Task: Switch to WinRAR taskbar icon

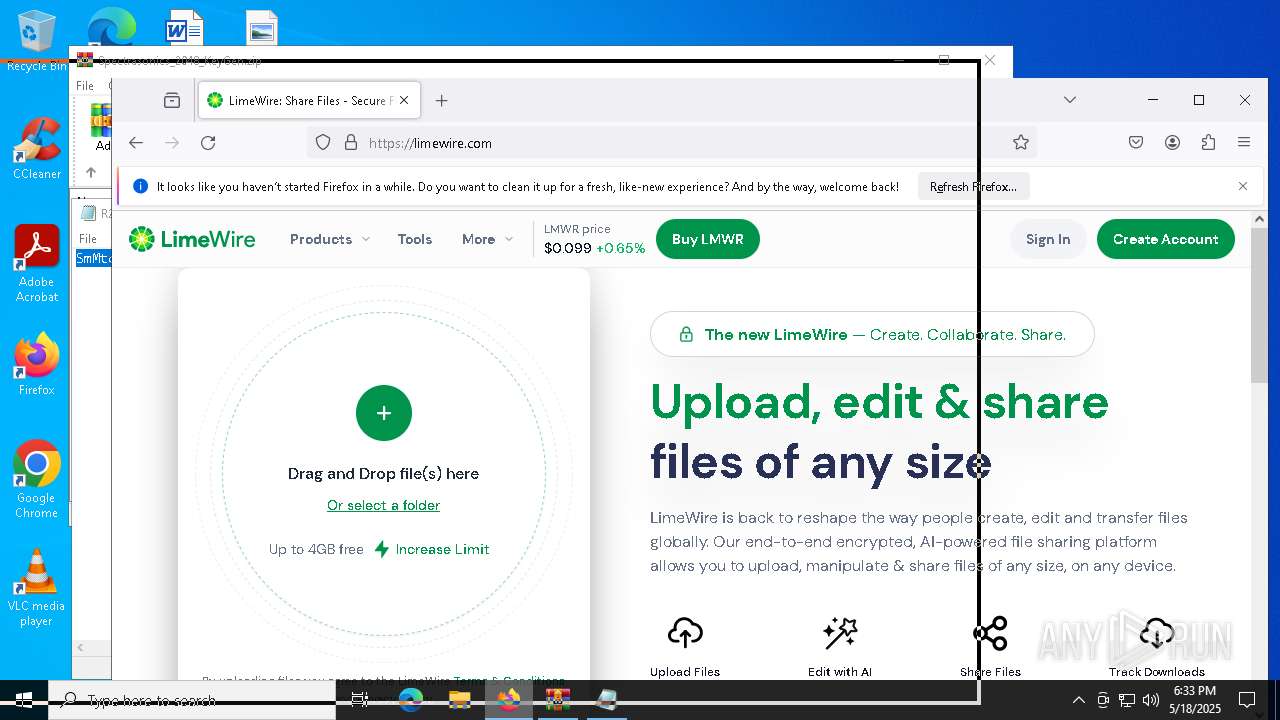Action: [557, 700]
